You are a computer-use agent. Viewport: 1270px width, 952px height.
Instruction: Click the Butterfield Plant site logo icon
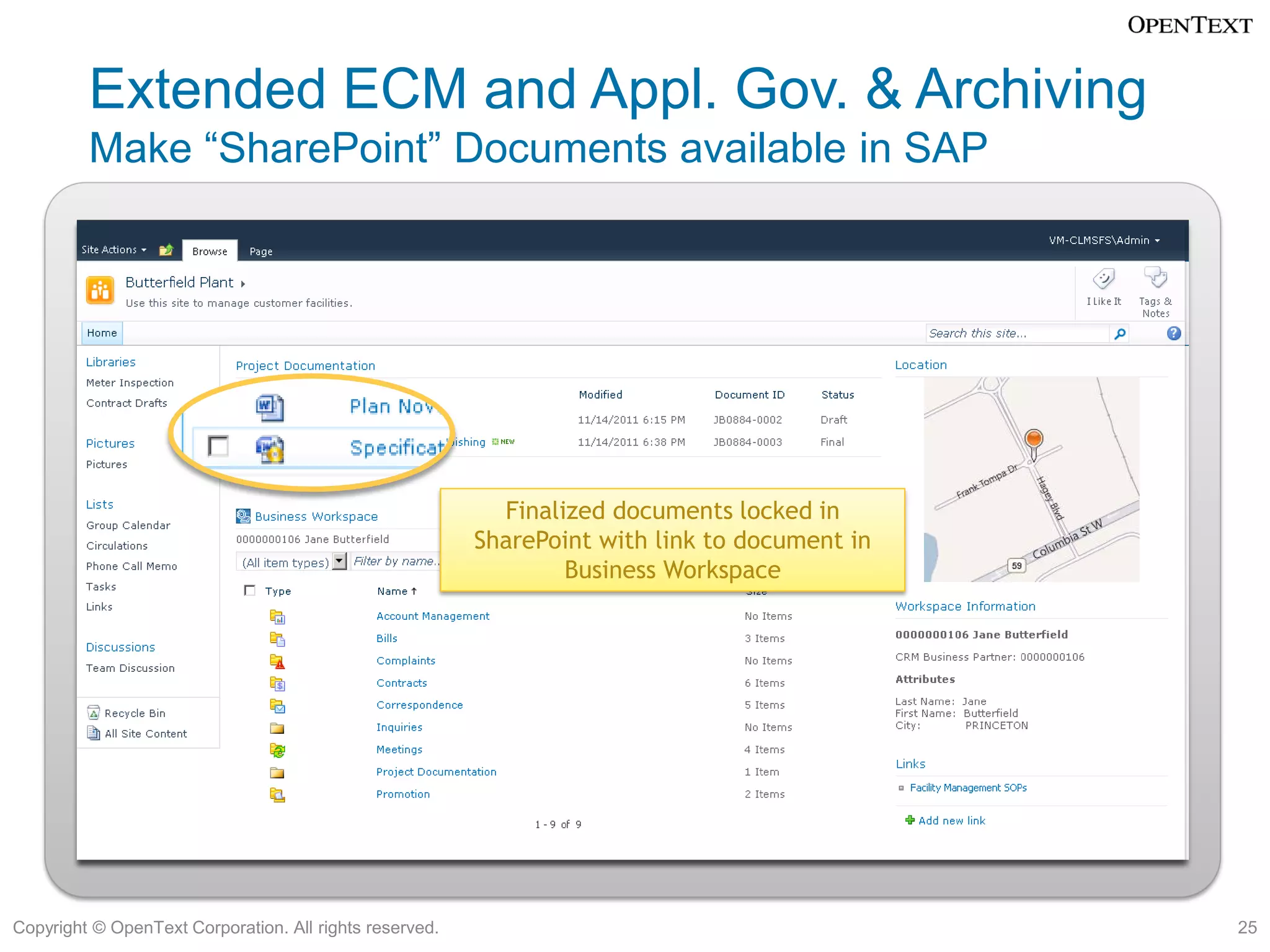pyautogui.click(x=100, y=290)
